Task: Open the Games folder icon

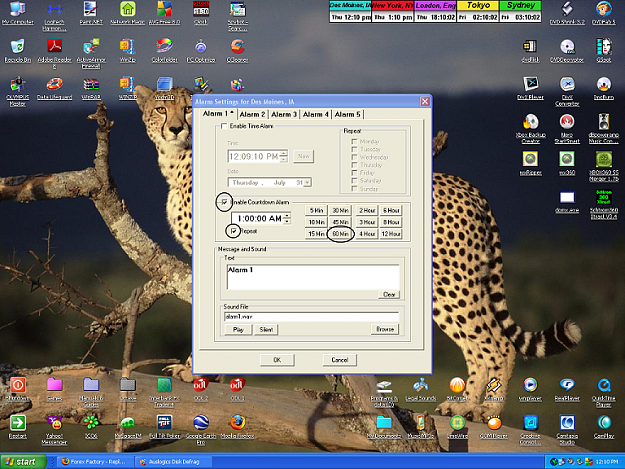Action: 55,389
